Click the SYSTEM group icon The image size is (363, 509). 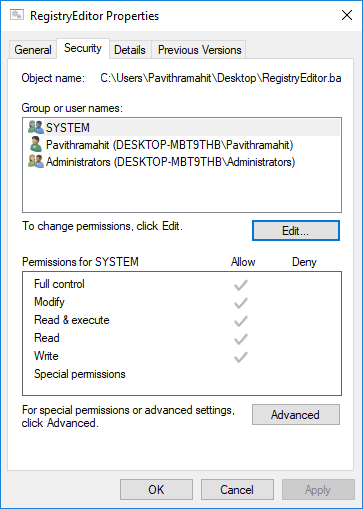pos(36,127)
